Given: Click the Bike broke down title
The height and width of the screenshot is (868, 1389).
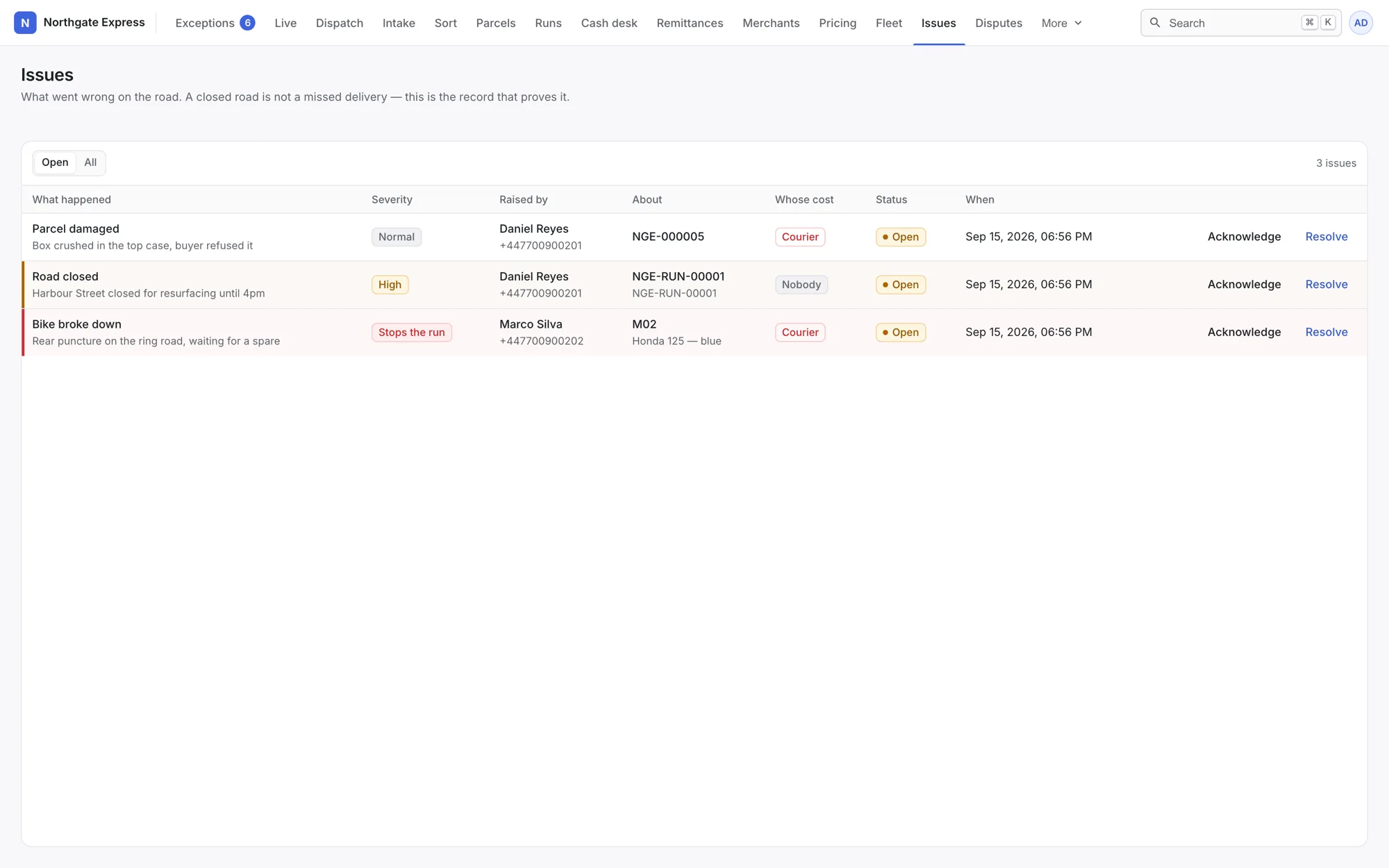Looking at the screenshot, I should [x=76, y=324].
